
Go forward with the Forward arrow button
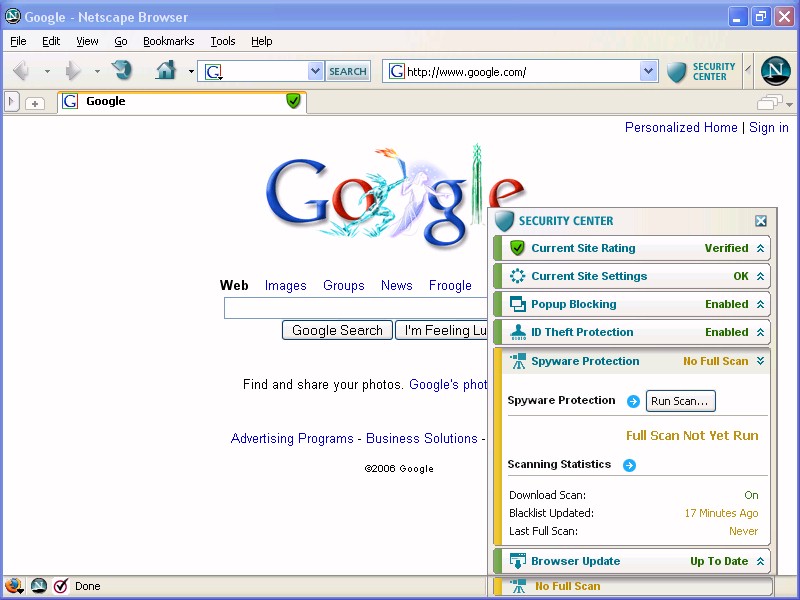[72, 70]
